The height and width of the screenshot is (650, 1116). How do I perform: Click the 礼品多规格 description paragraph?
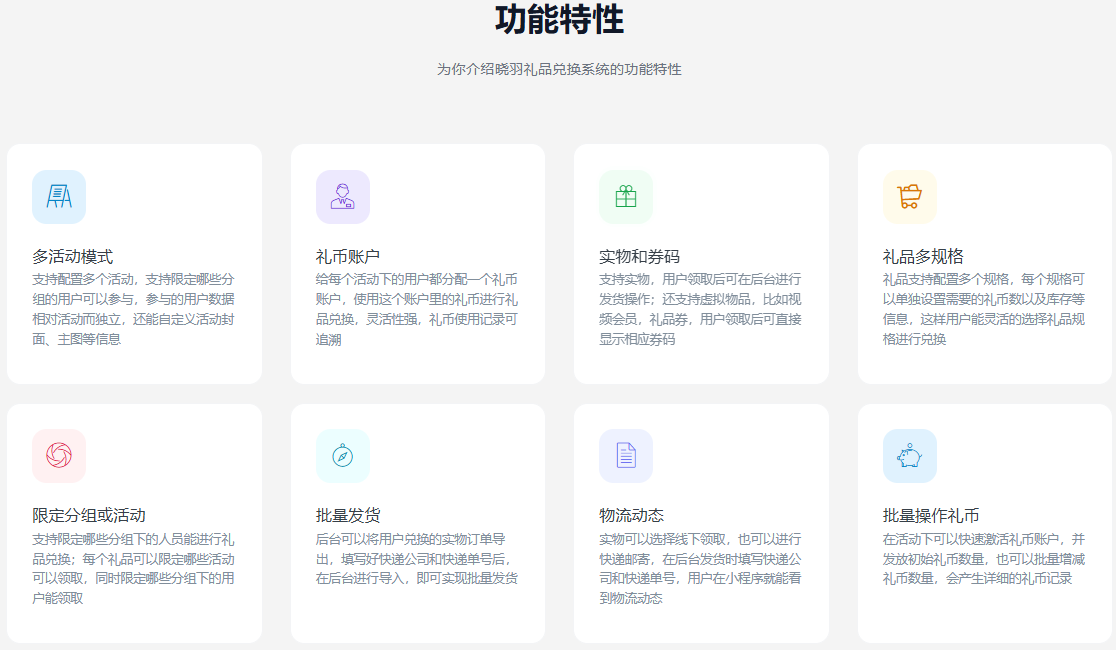coord(983,309)
